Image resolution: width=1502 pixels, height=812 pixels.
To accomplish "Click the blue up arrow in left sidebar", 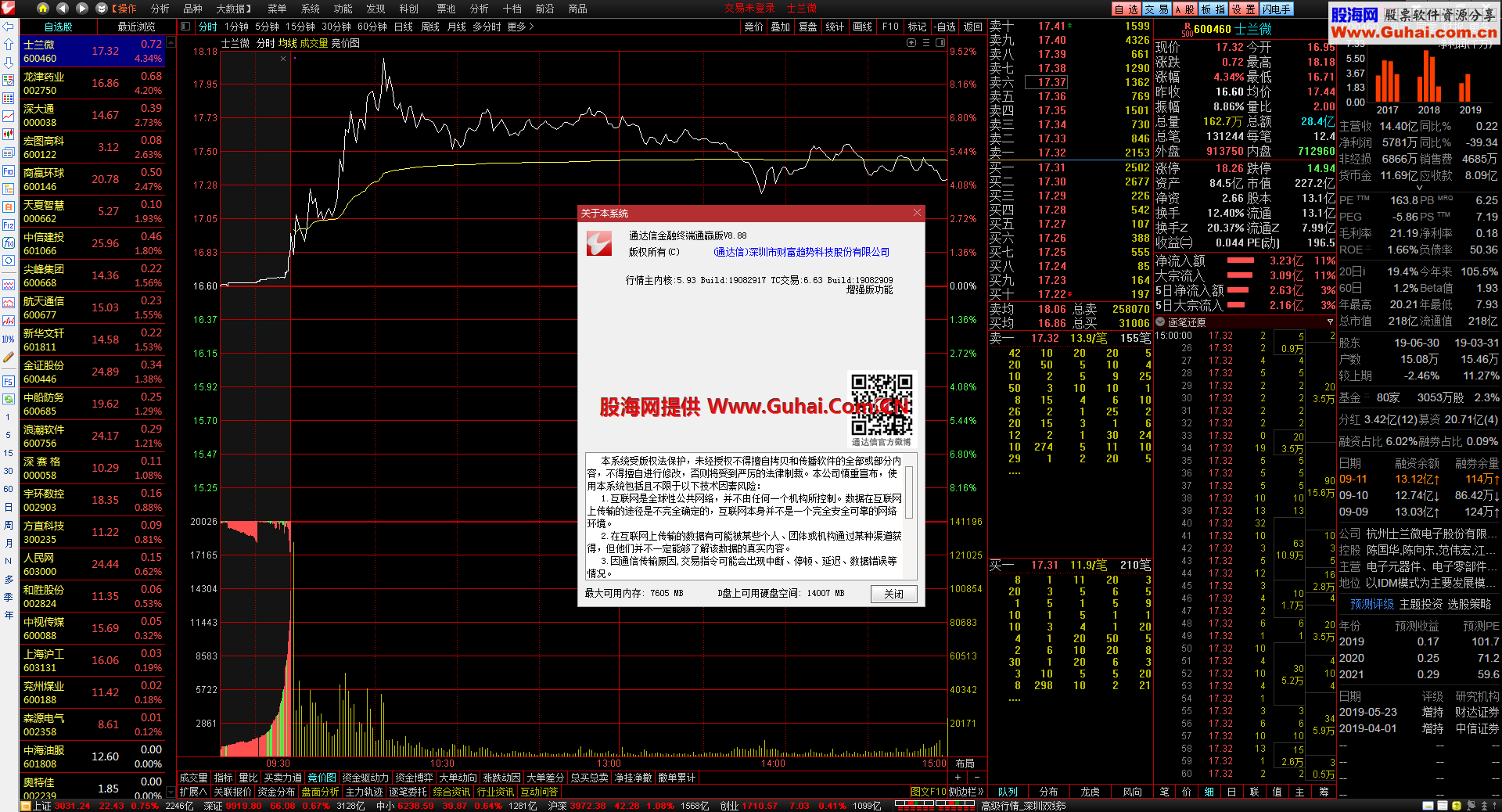I will (x=9, y=45).
